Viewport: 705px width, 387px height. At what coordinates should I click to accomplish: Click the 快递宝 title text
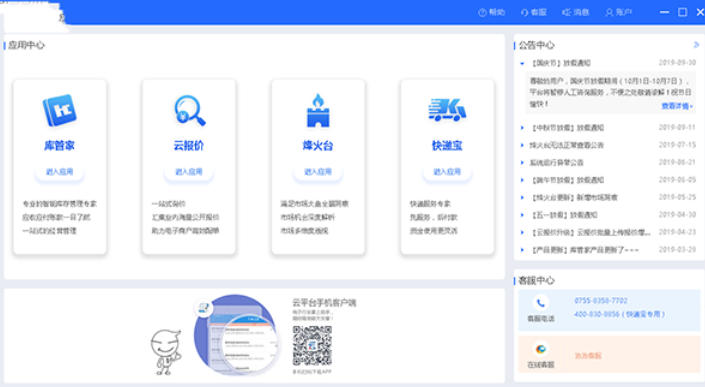point(447,146)
